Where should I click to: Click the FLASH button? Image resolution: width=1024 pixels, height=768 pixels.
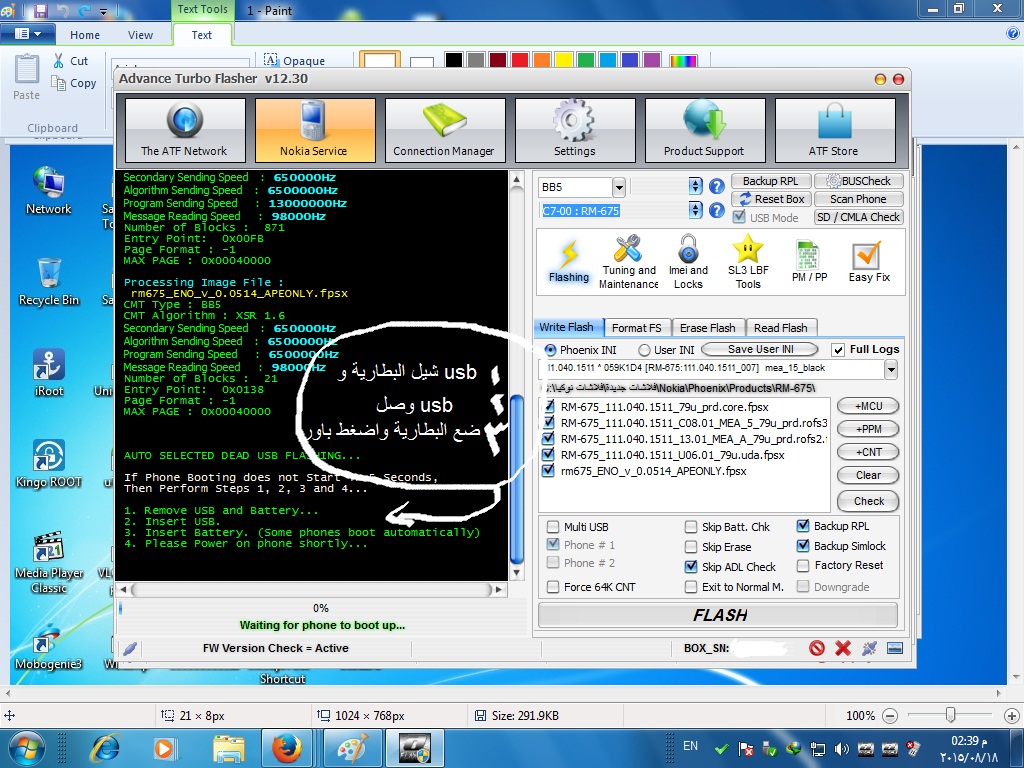tap(718, 615)
